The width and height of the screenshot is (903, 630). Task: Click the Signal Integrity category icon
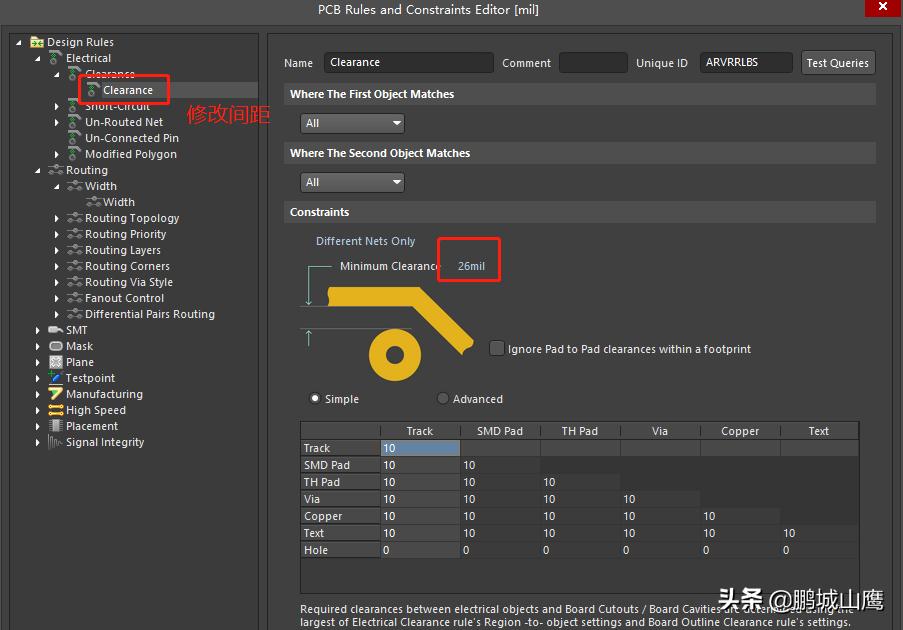(56, 442)
